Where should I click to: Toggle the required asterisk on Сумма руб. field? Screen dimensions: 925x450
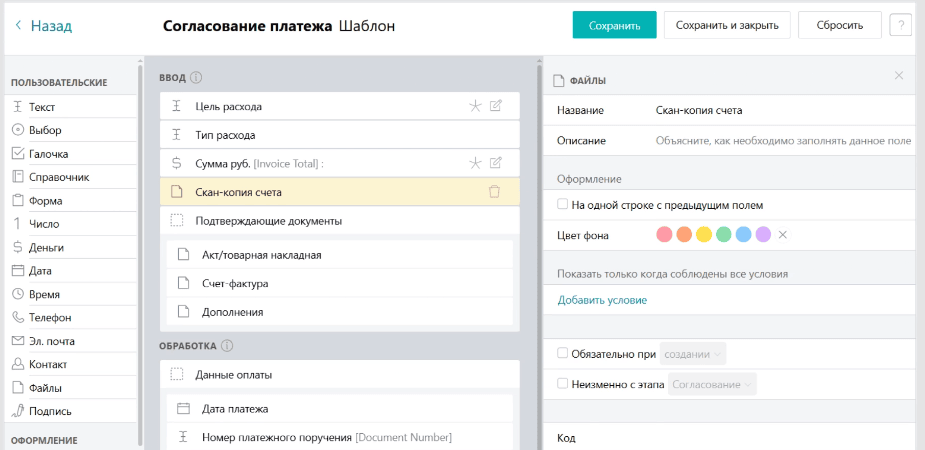pos(475,163)
